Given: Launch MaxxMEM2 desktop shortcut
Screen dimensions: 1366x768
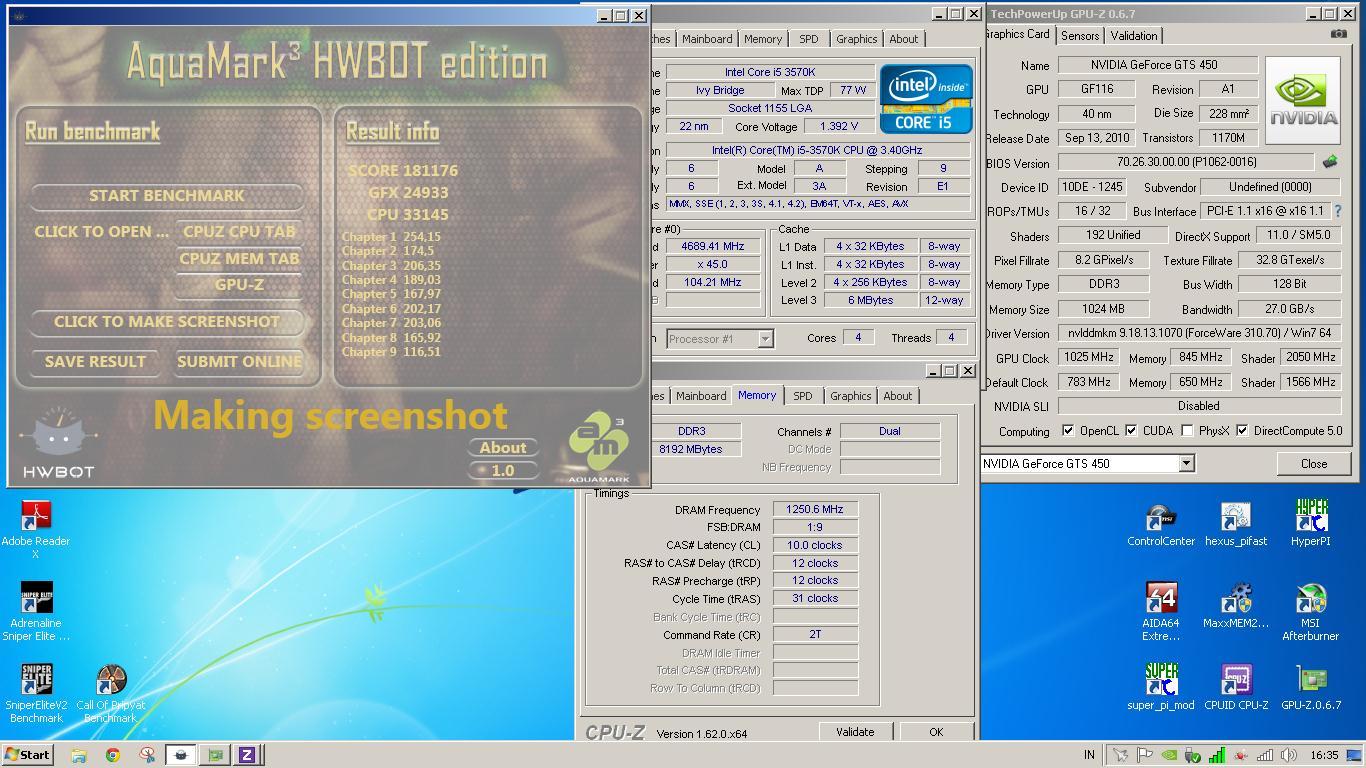Looking at the screenshot, I should [x=1236, y=606].
